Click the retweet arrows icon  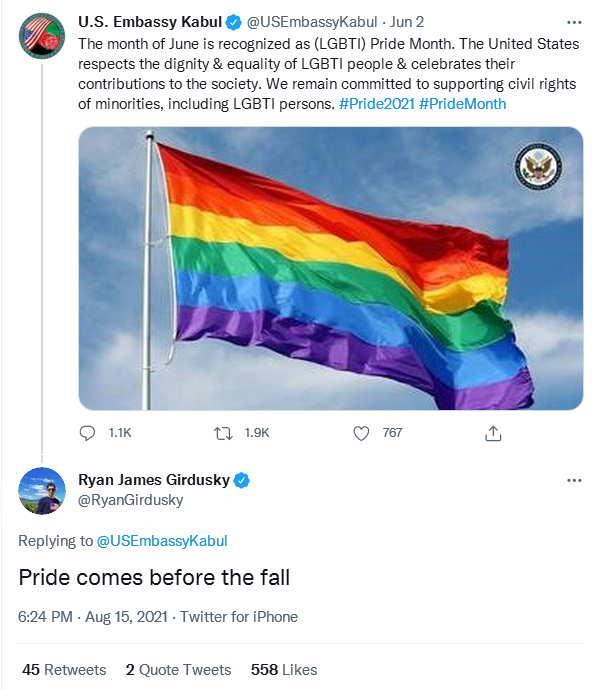point(225,433)
